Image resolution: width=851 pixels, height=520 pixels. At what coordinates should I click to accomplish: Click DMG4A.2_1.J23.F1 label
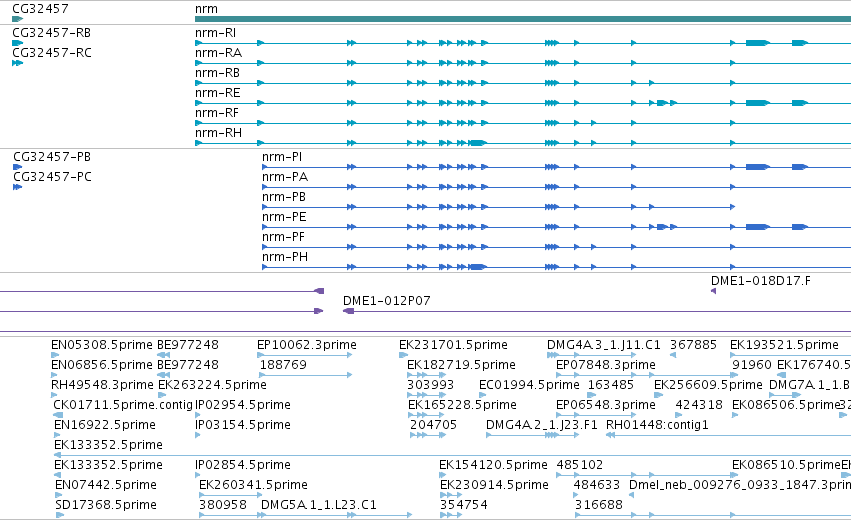pos(541,426)
